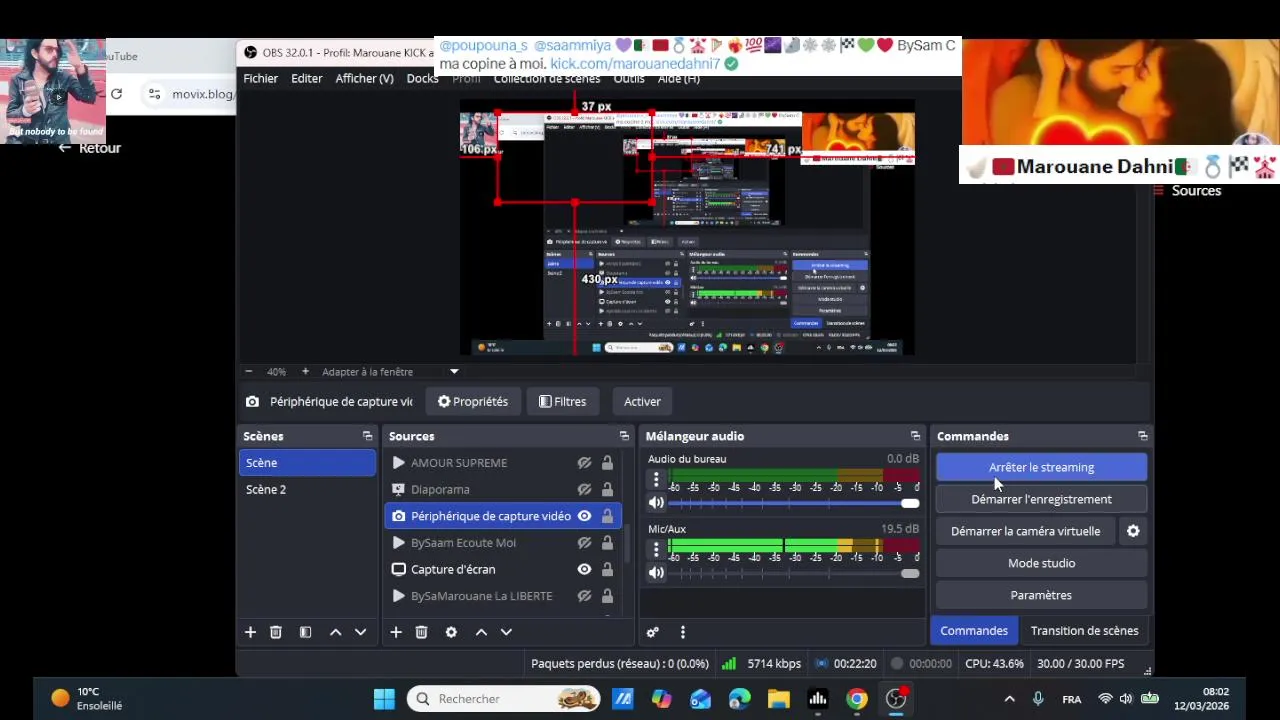Image resolution: width=1280 pixels, height=720 pixels.
Task: Undock the Mélangeur audio panel
Action: [x=915, y=436]
